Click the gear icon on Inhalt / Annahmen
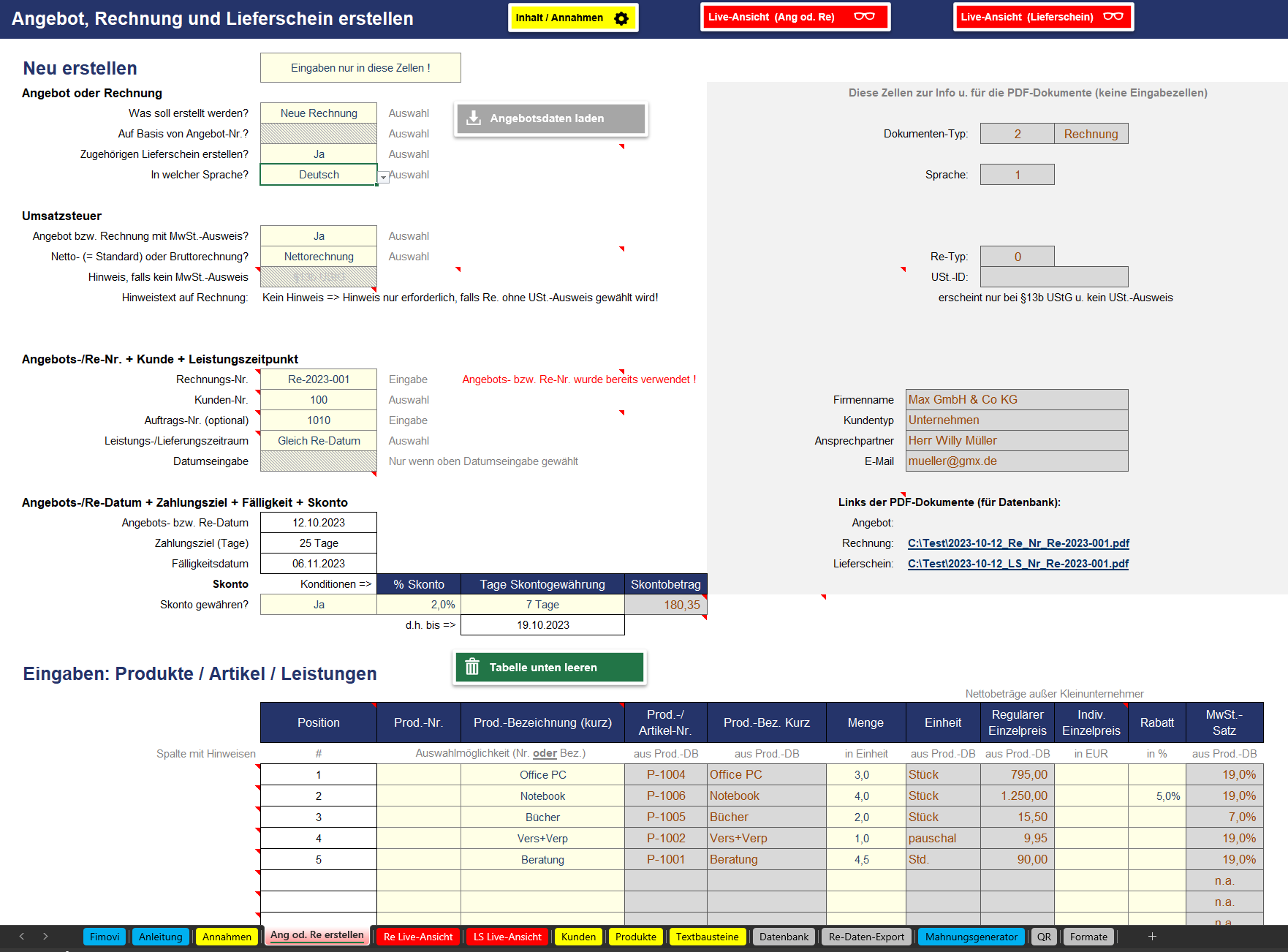This screenshot has height=952, width=1288. click(x=621, y=18)
